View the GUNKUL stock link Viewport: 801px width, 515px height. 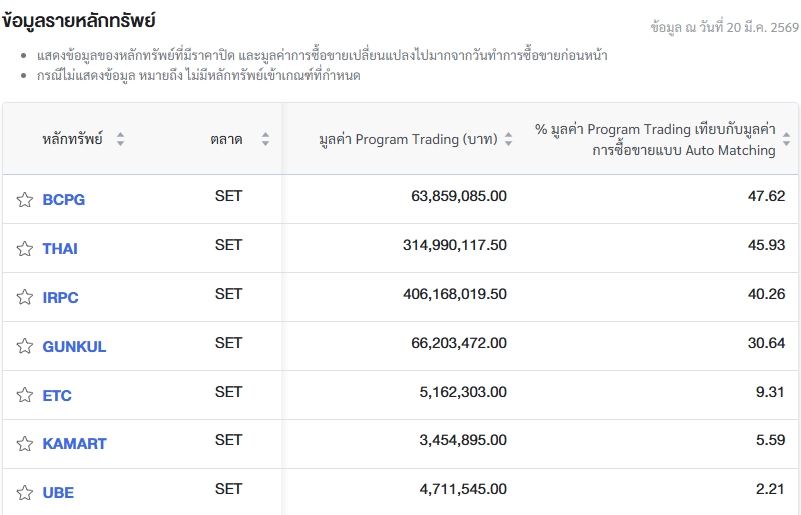(74, 347)
